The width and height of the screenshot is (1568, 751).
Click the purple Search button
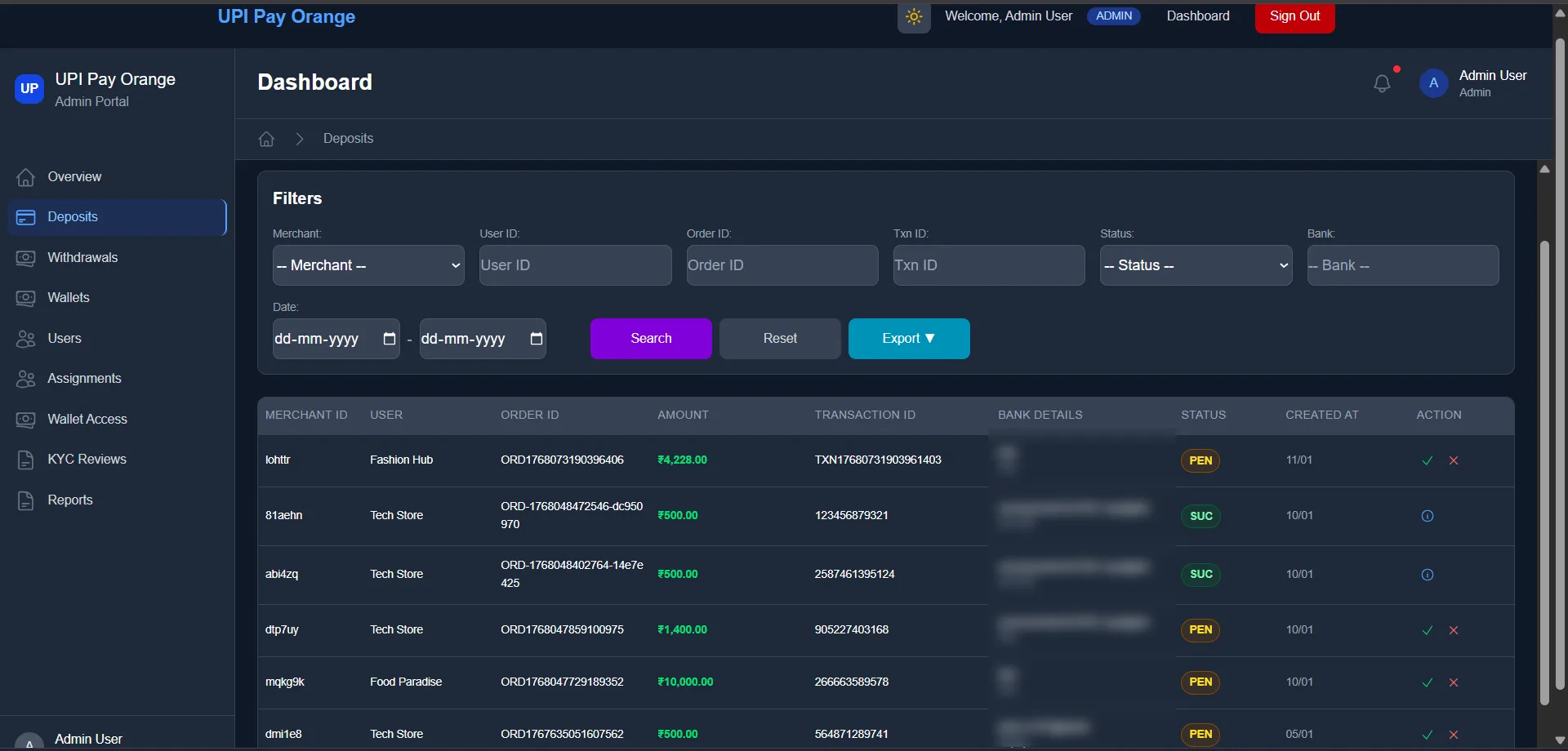click(651, 339)
